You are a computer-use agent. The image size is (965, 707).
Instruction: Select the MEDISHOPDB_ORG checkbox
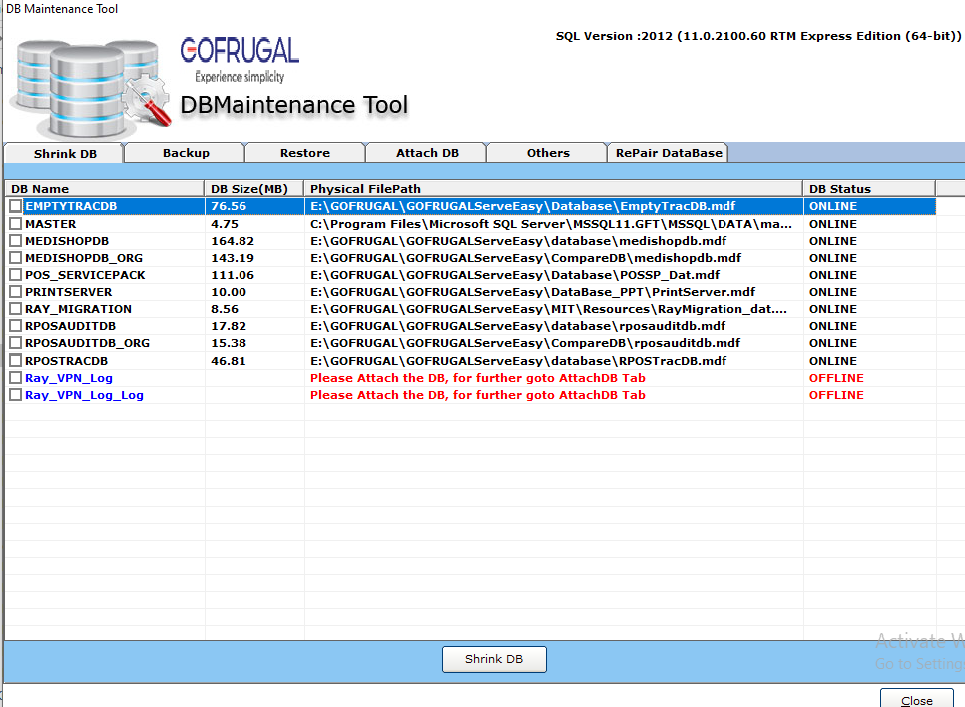(16, 258)
